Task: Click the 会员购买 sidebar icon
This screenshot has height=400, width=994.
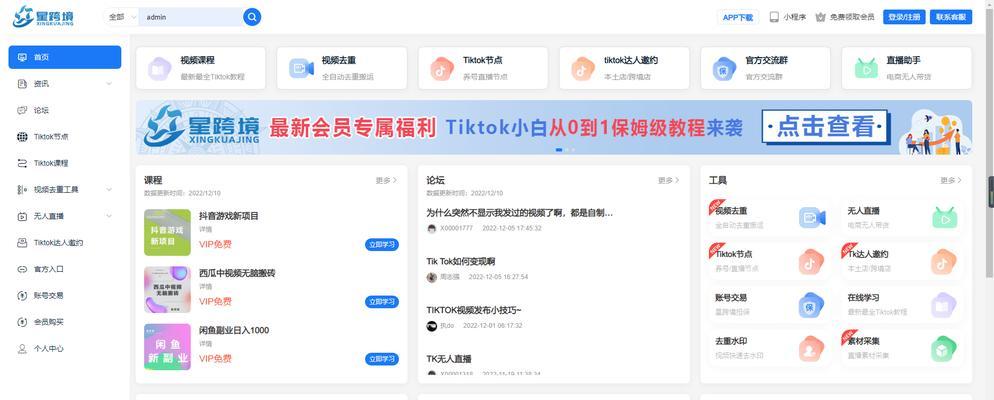Action: pos(22,322)
